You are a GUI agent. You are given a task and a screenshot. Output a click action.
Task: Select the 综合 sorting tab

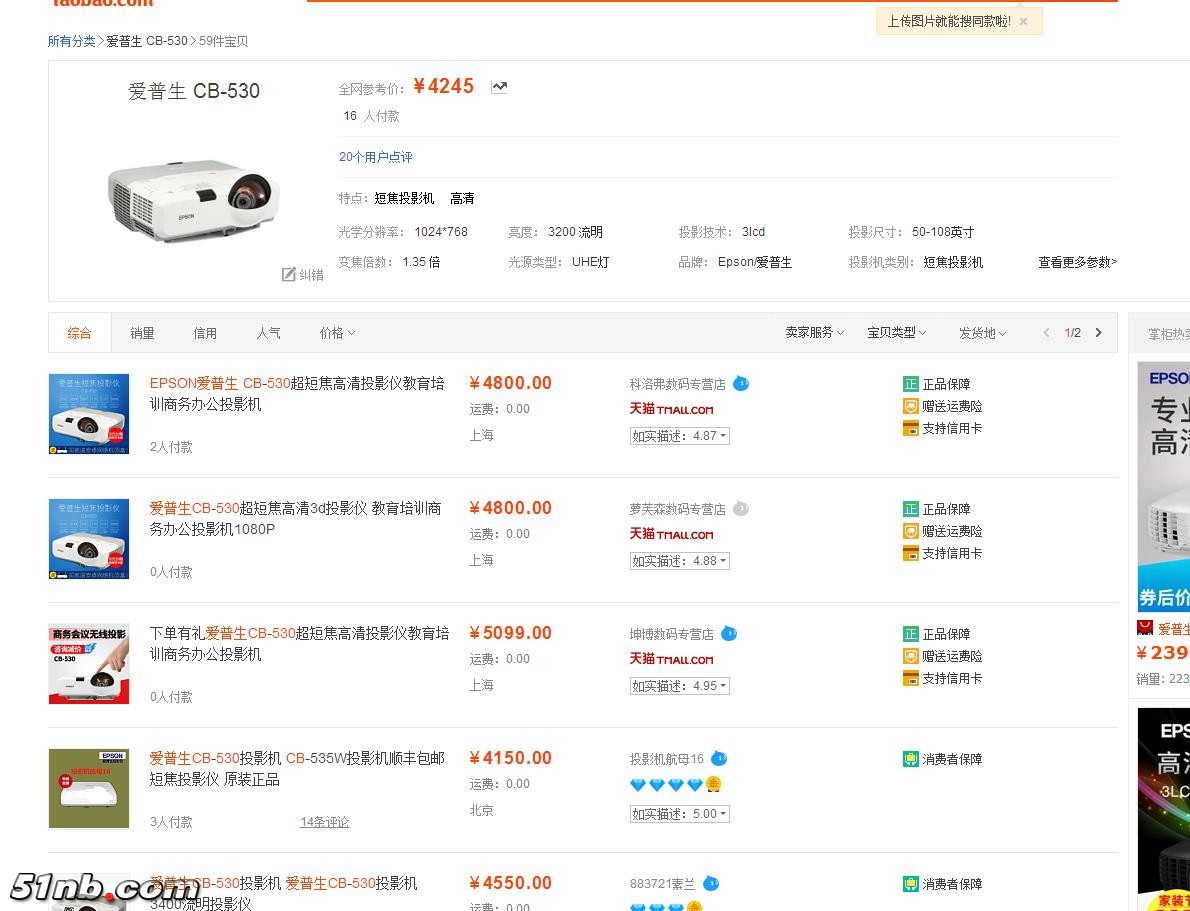pyautogui.click(x=80, y=332)
